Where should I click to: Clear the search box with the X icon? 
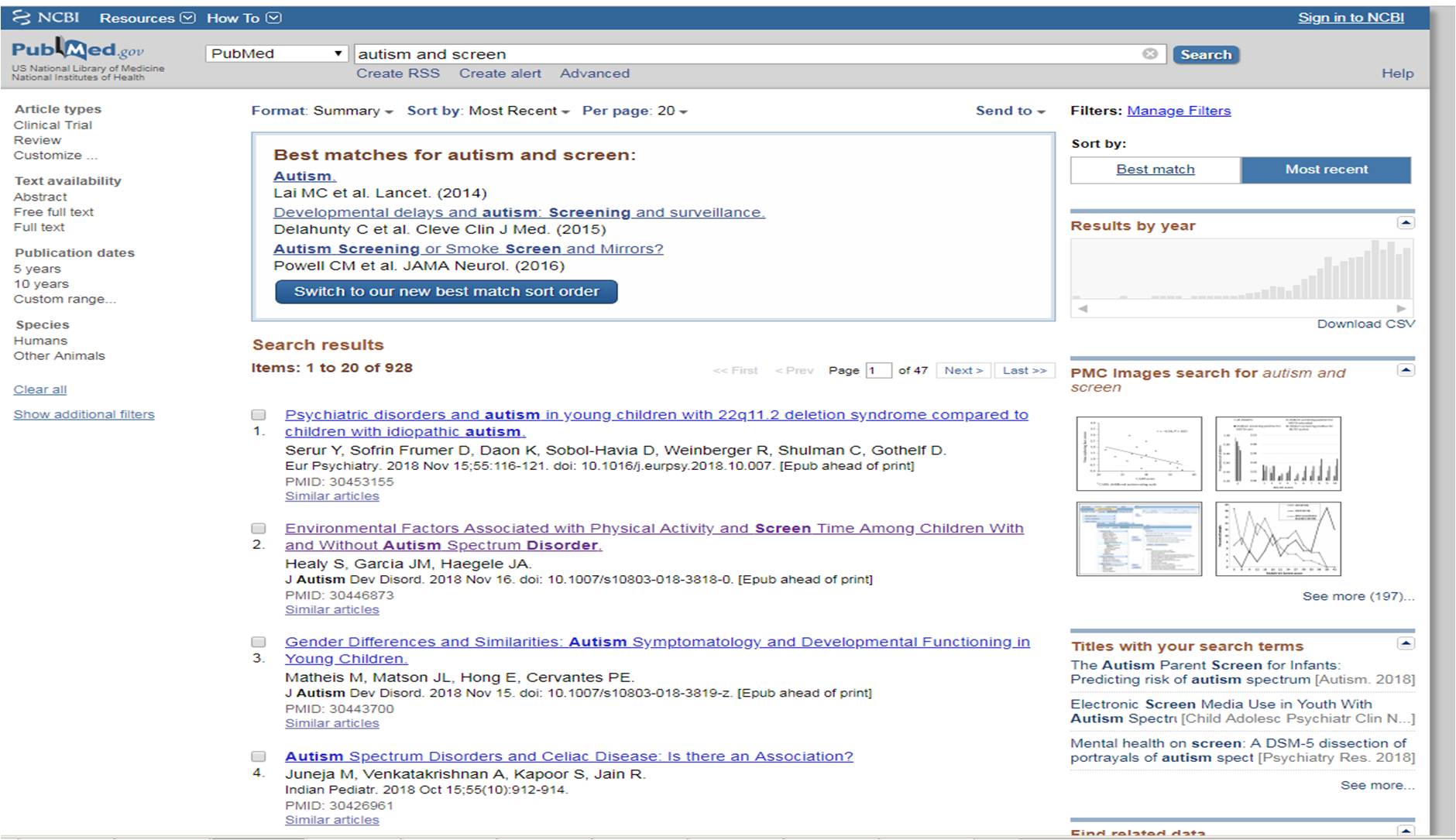pos(1150,53)
